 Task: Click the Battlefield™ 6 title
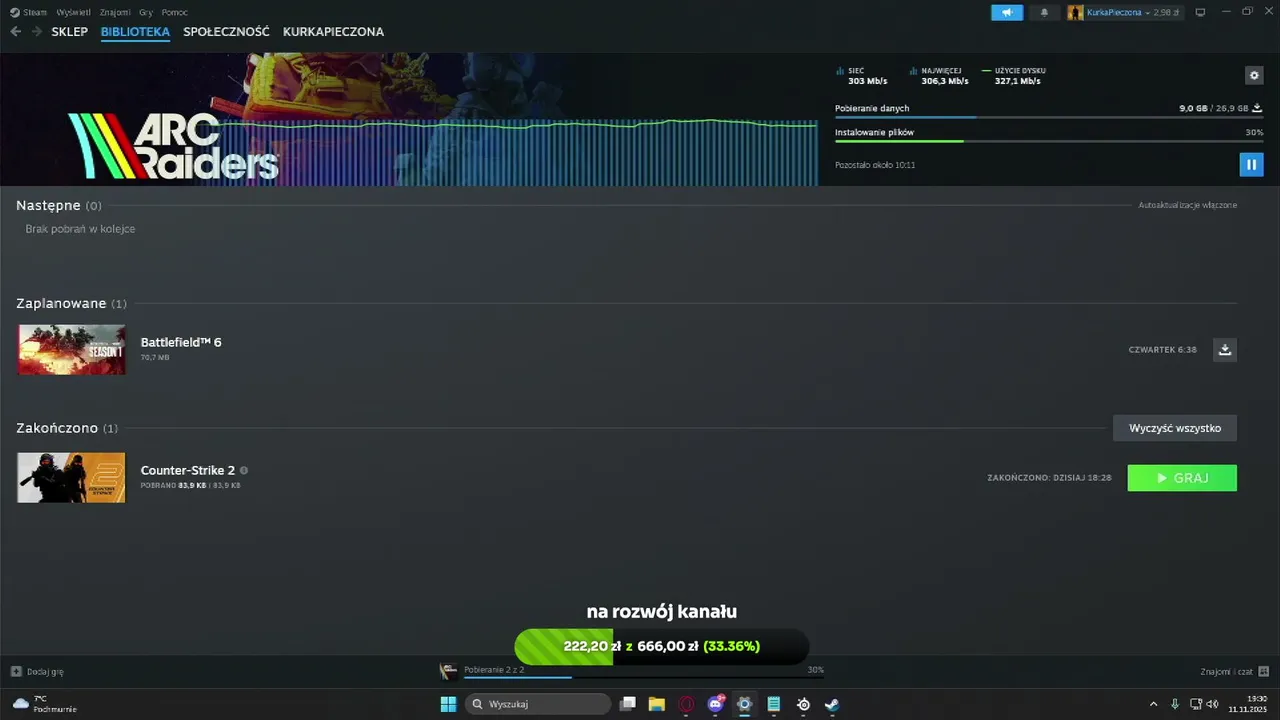(181, 342)
